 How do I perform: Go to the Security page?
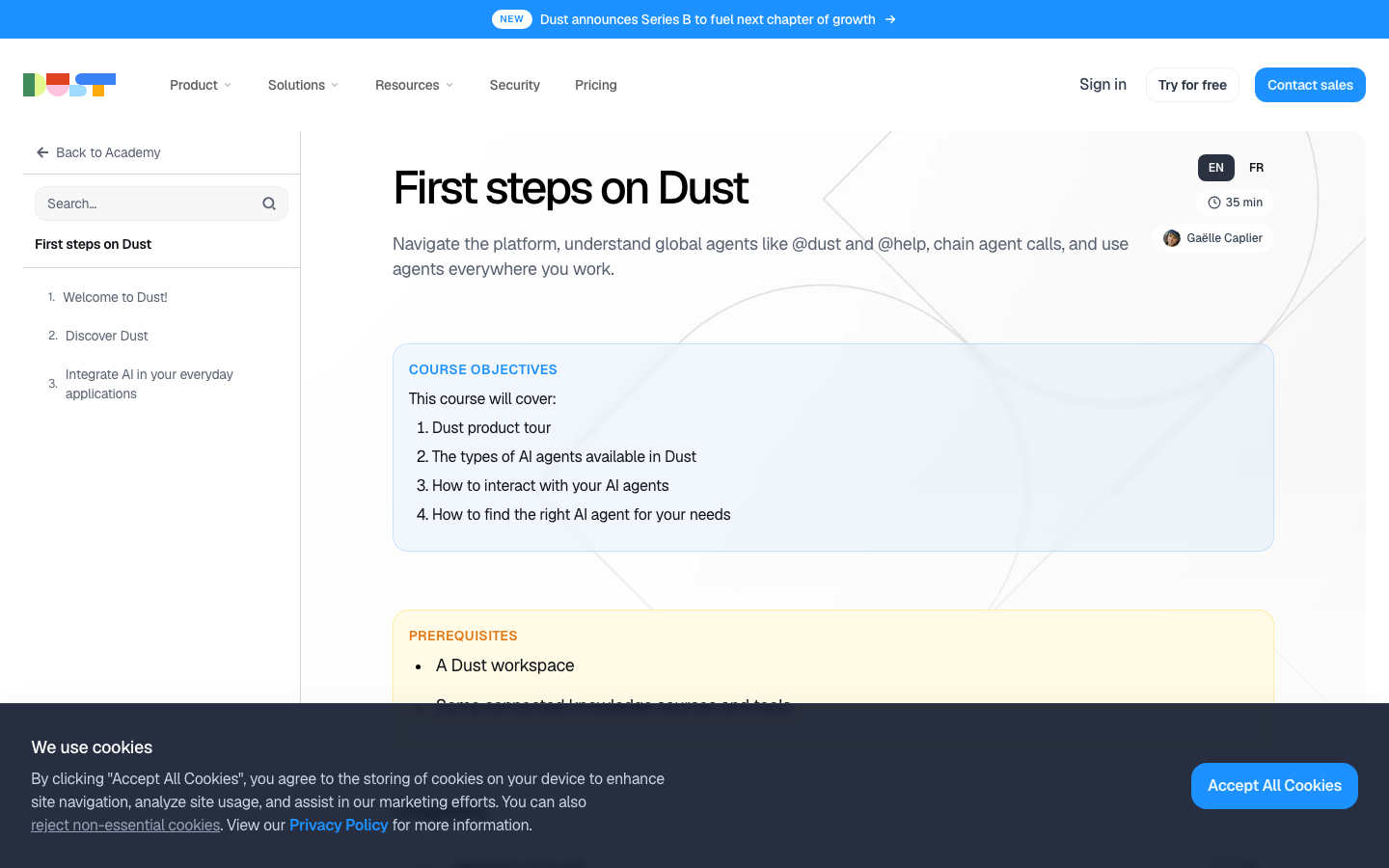tap(515, 85)
